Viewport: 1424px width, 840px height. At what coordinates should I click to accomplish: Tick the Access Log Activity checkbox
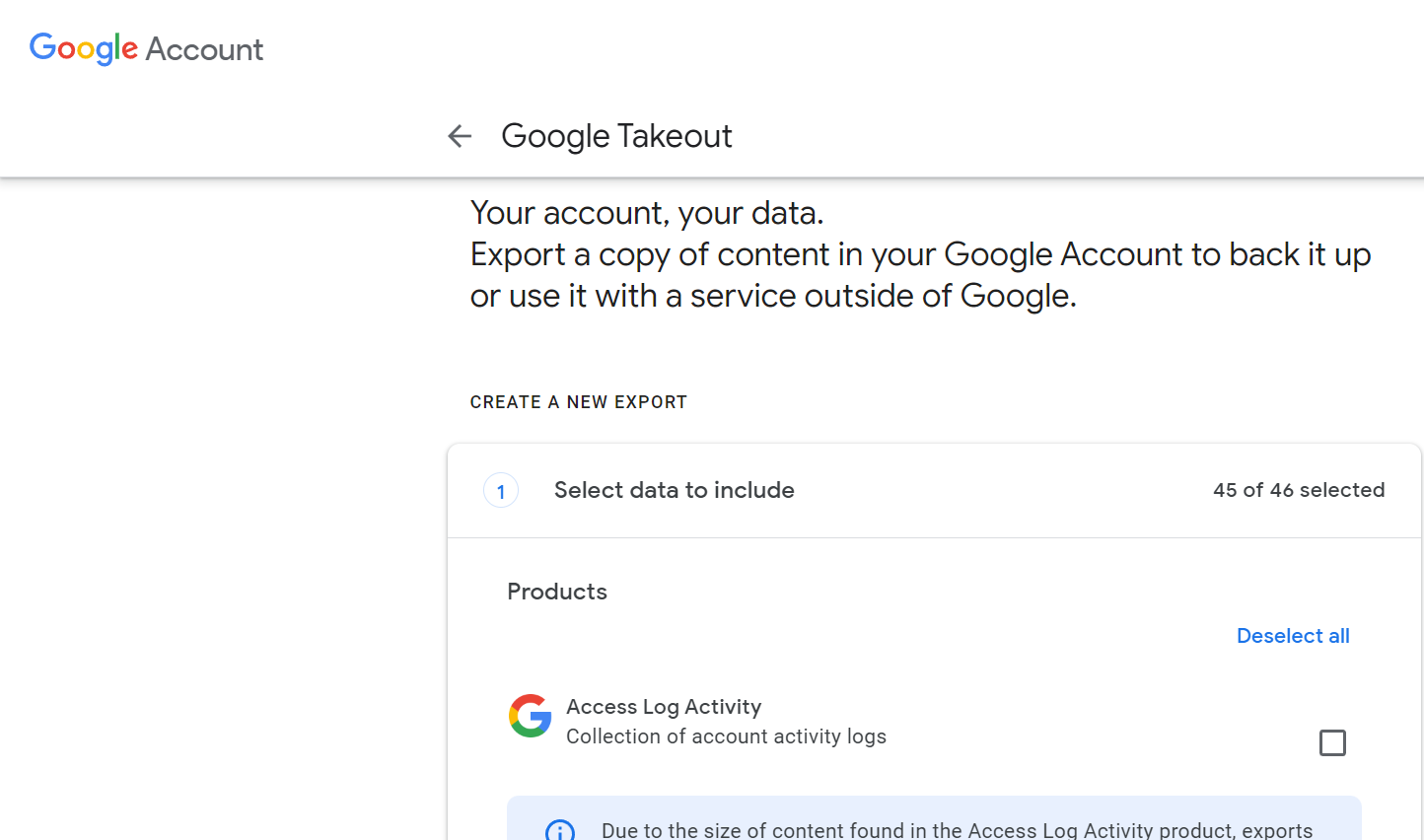coord(1332,742)
